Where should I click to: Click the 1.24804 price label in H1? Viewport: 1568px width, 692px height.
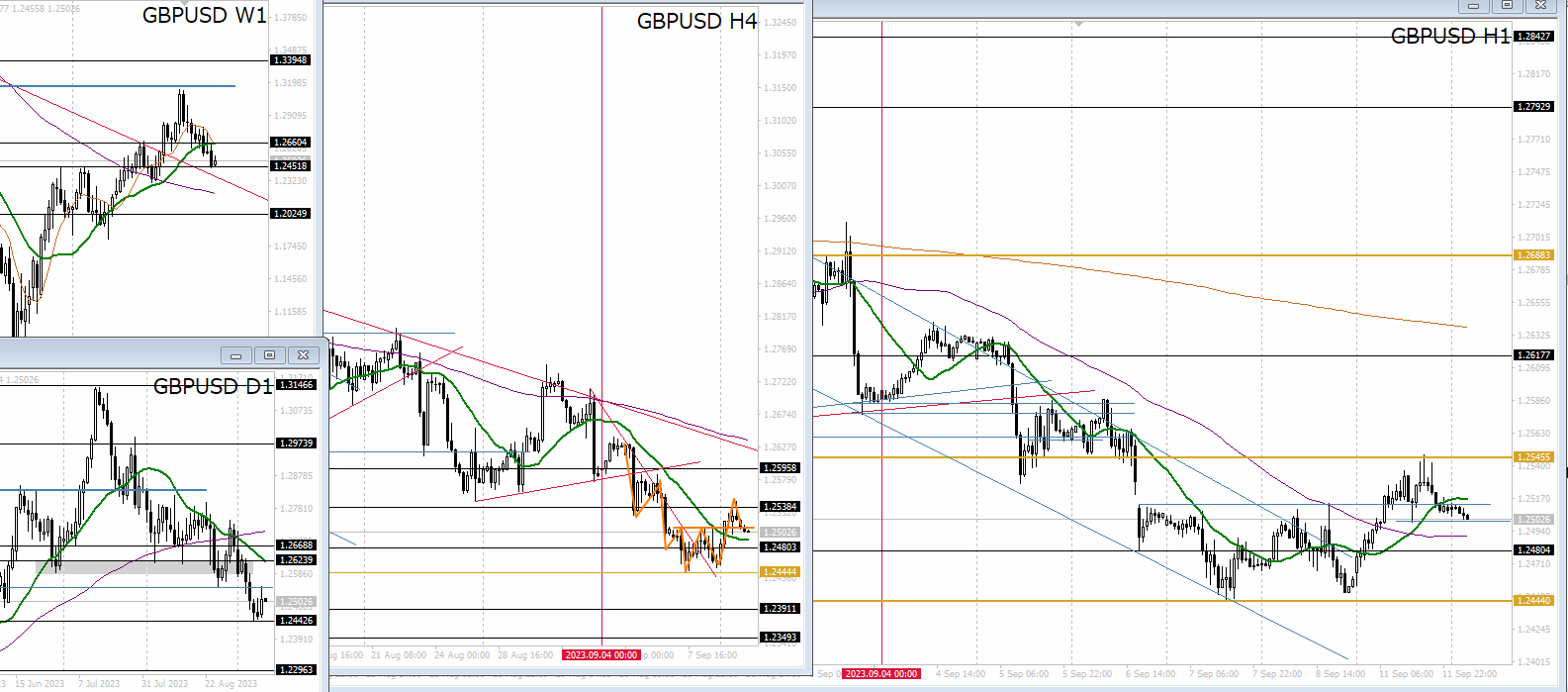1534,550
